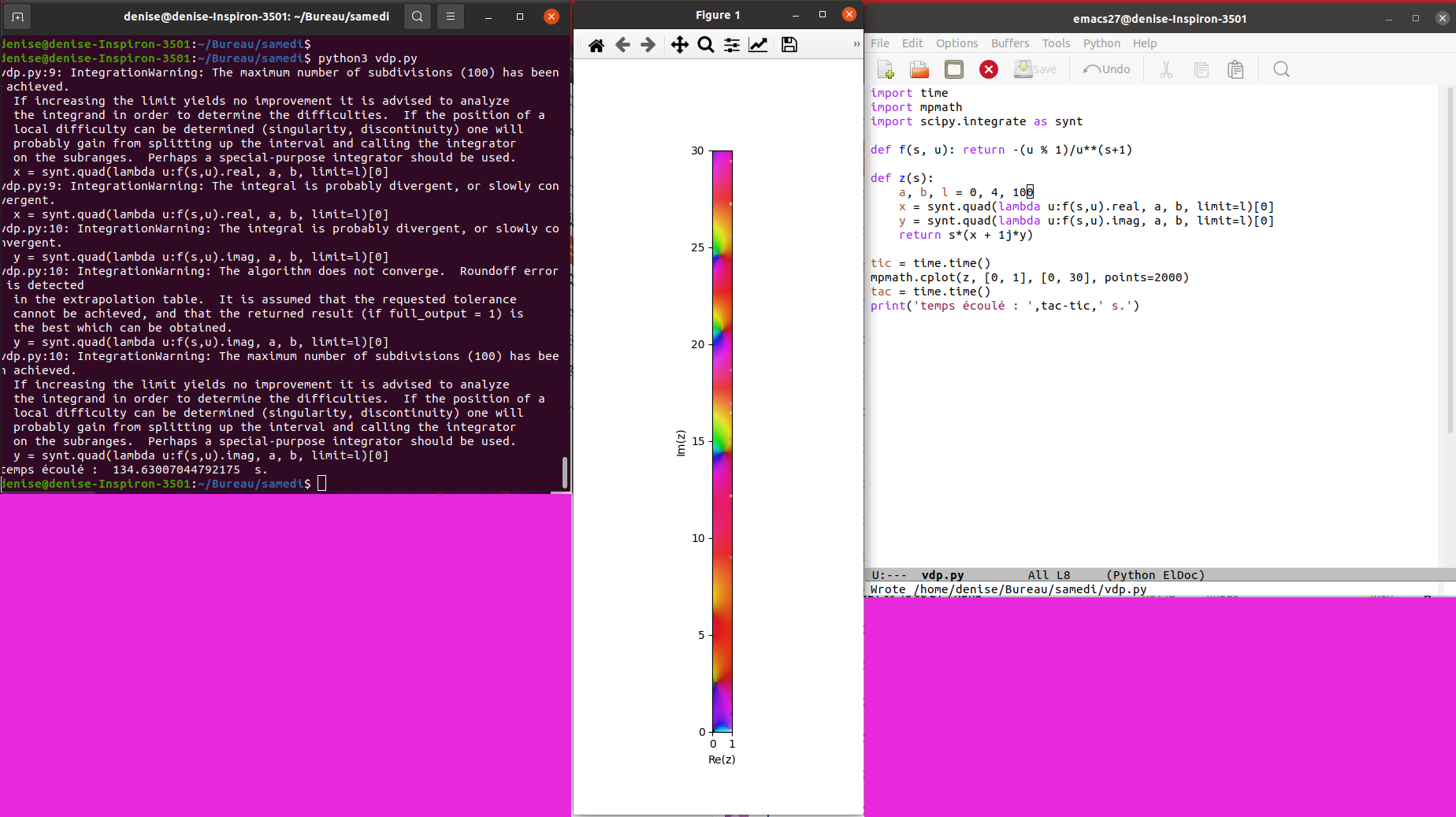Toggle the Pan axes tool

click(679, 45)
